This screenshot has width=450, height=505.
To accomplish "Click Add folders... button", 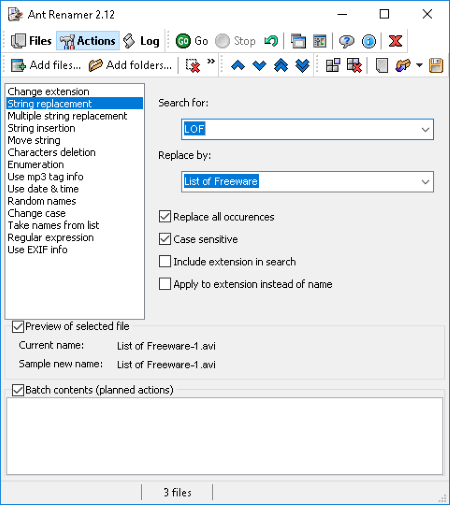I will [x=130, y=65].
